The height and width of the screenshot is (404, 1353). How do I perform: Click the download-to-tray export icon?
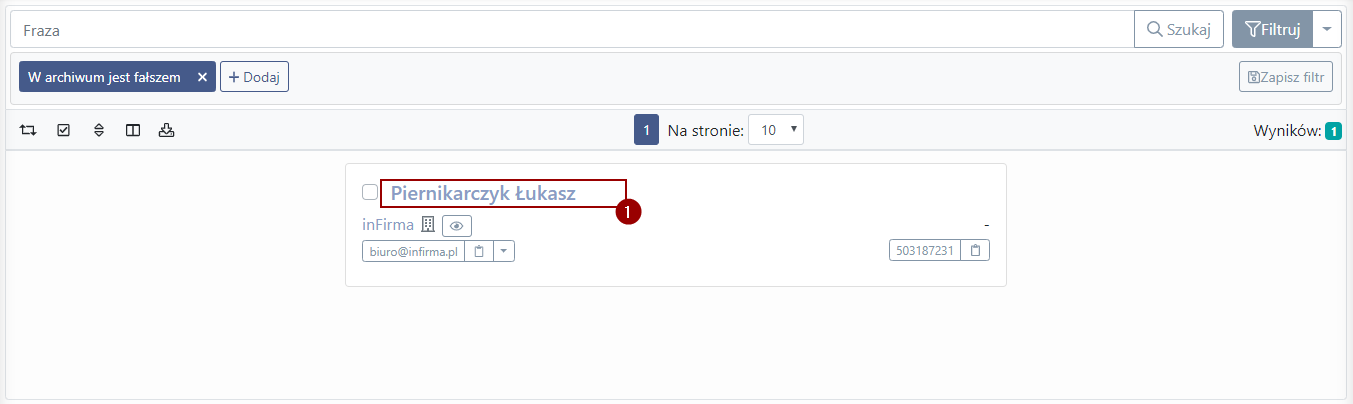[167, 130]
